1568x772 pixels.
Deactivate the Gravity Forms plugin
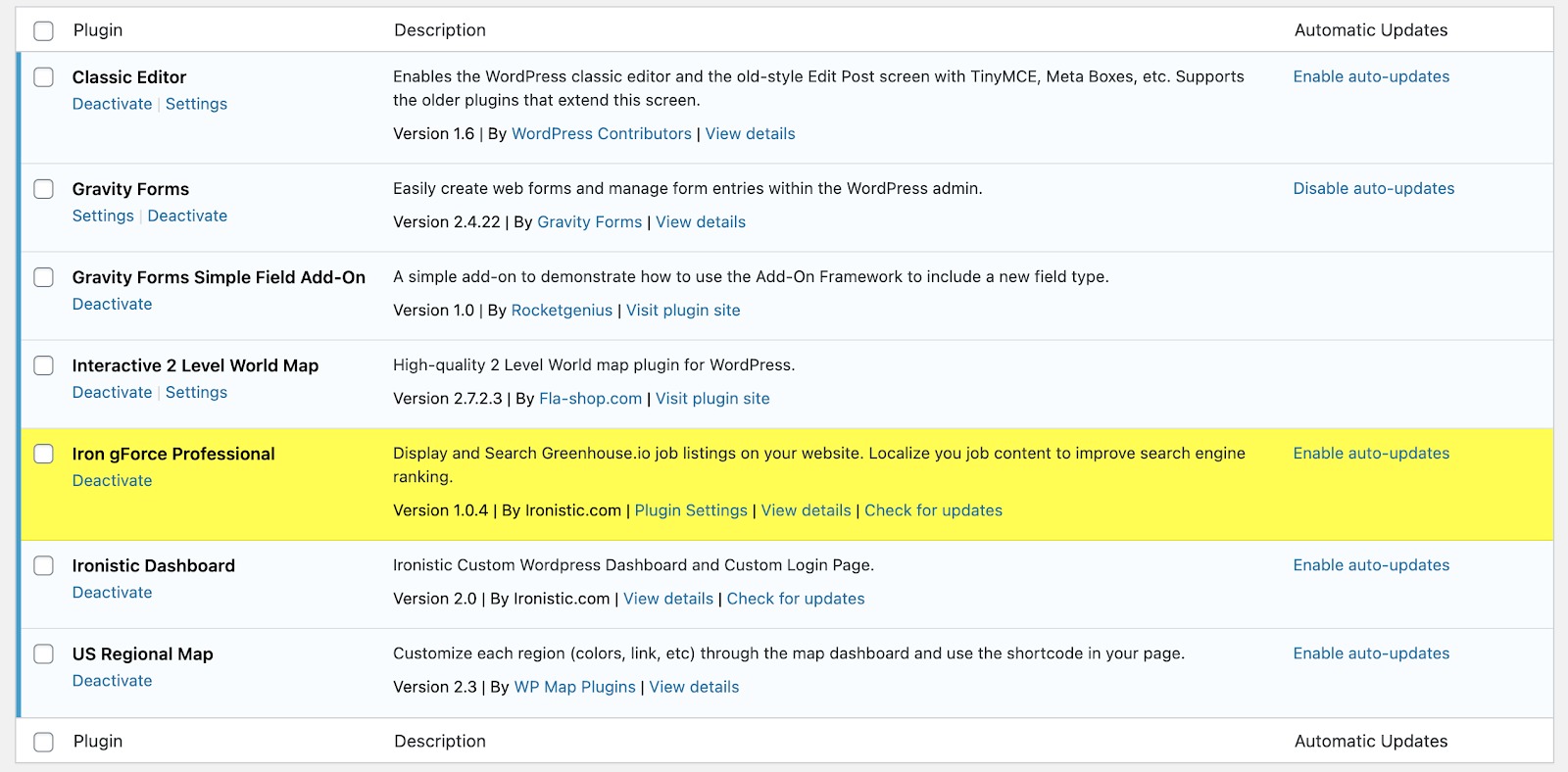pos(187,216)
